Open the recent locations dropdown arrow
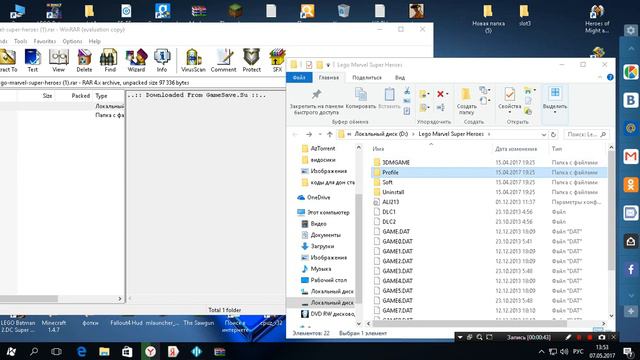 (x=320, y=134)
